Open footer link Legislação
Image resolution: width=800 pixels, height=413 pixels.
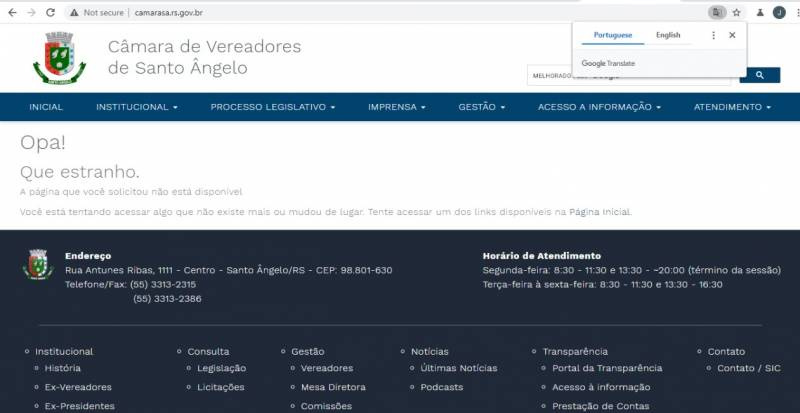pos(221,368)
